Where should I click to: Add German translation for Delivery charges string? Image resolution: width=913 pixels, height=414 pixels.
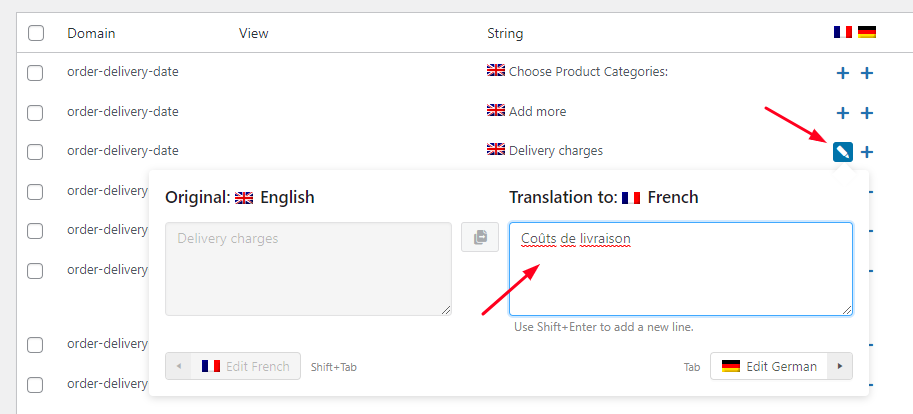click(x=867, y=152)
